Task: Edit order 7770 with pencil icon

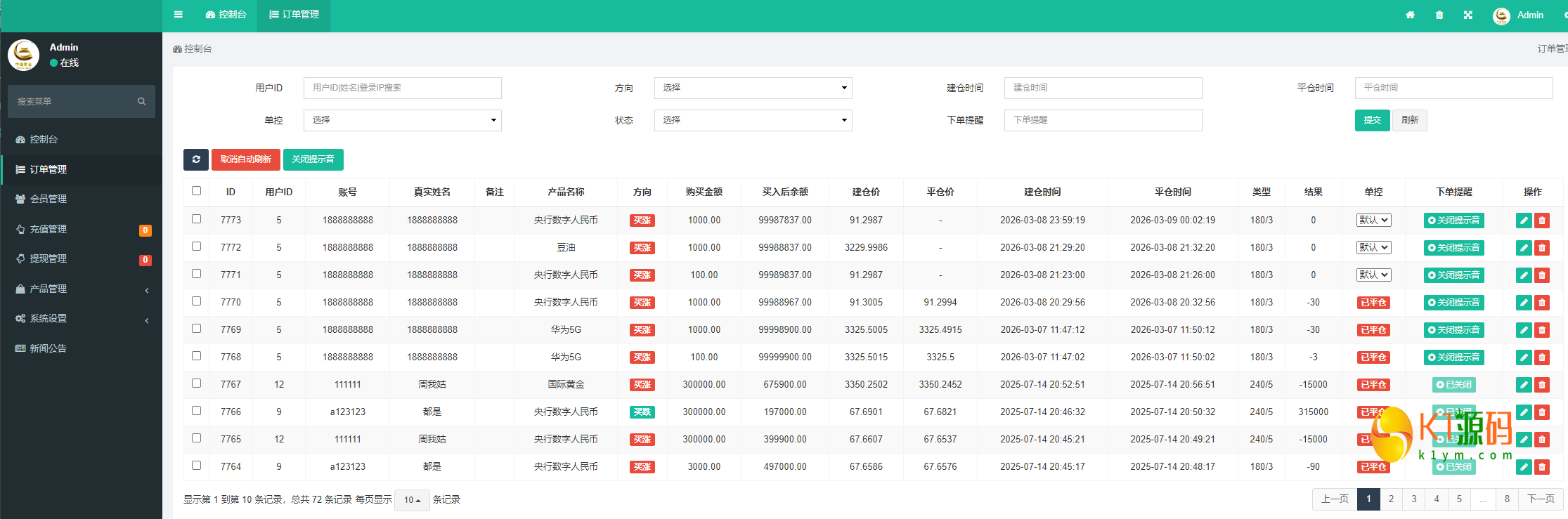Action: 1524,303
